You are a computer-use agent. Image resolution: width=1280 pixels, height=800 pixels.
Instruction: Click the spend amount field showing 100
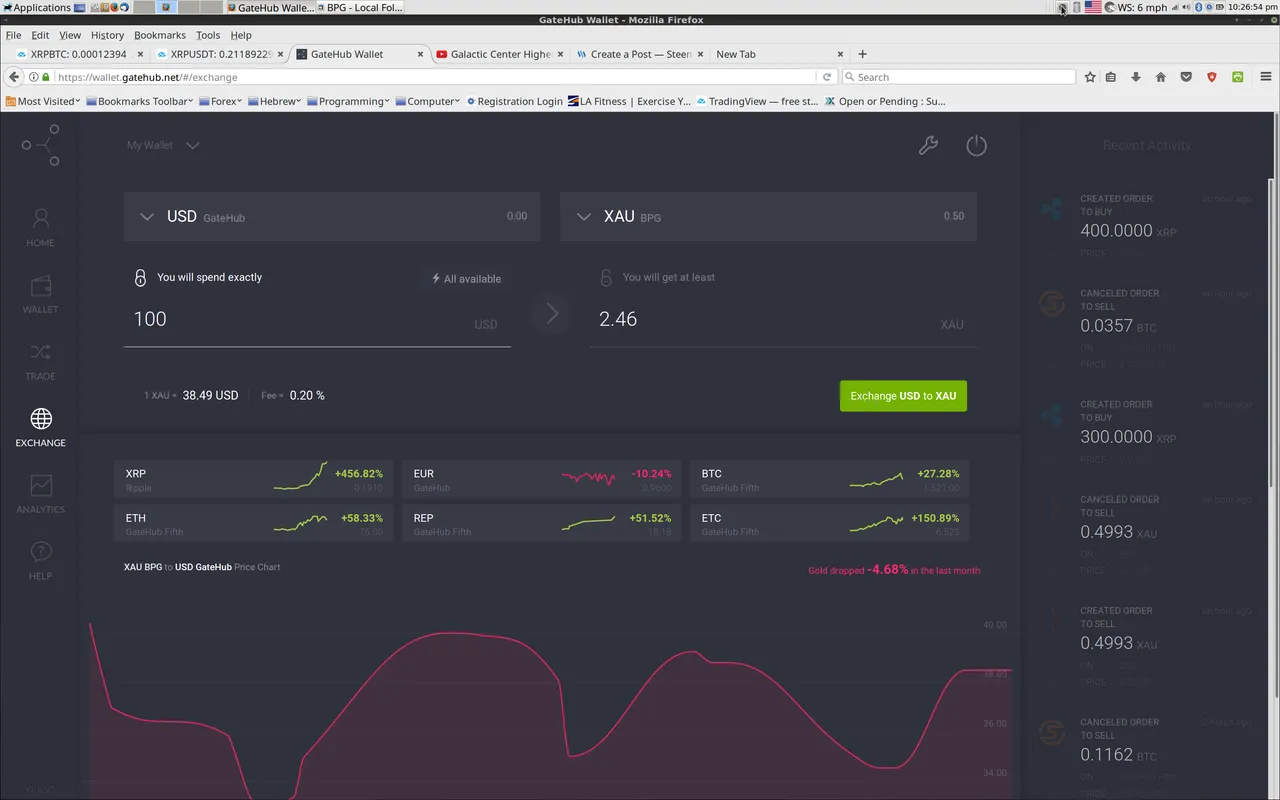(317, 320)
